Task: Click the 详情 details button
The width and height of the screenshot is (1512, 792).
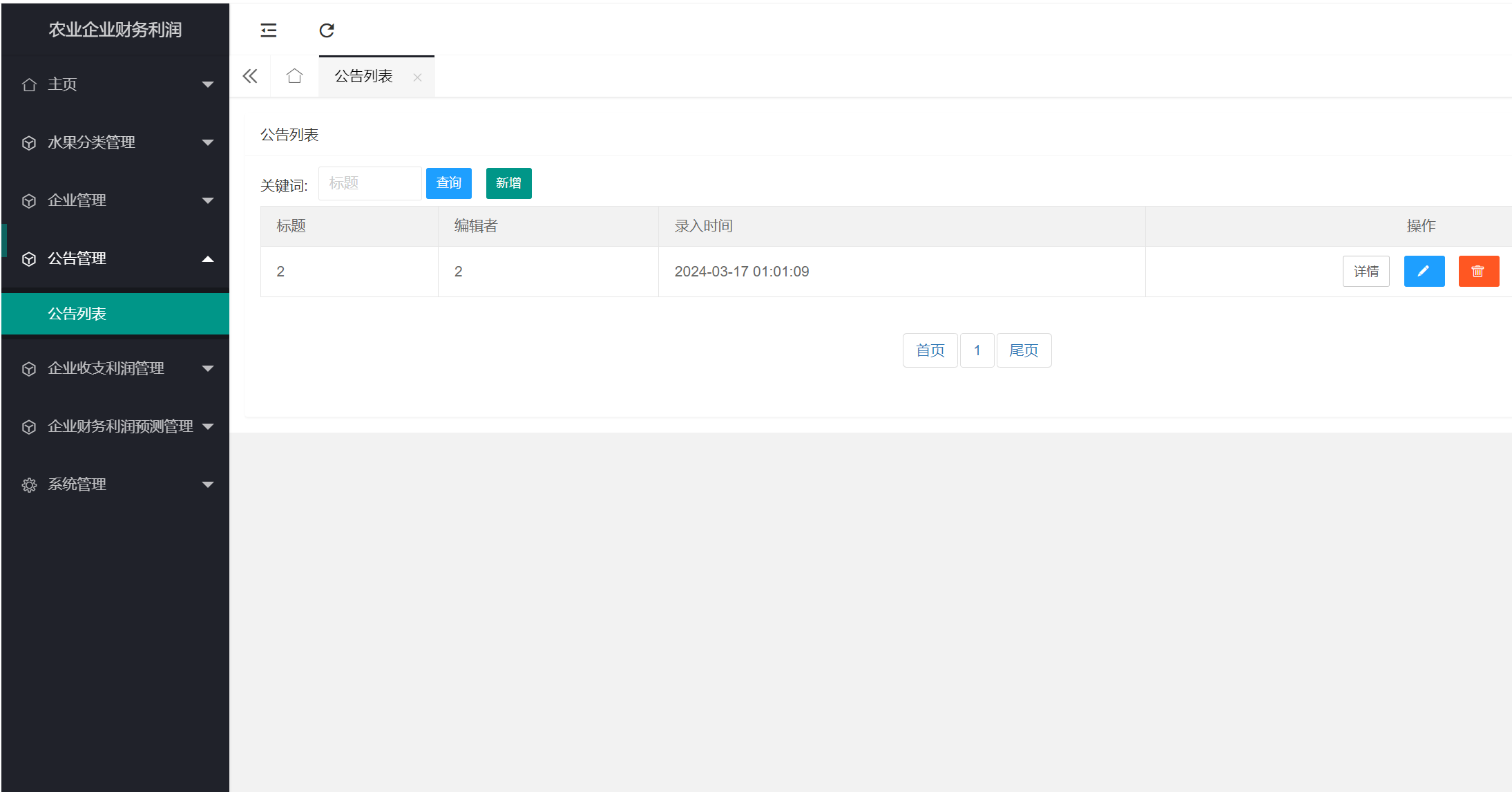Action: [1366, 272]
